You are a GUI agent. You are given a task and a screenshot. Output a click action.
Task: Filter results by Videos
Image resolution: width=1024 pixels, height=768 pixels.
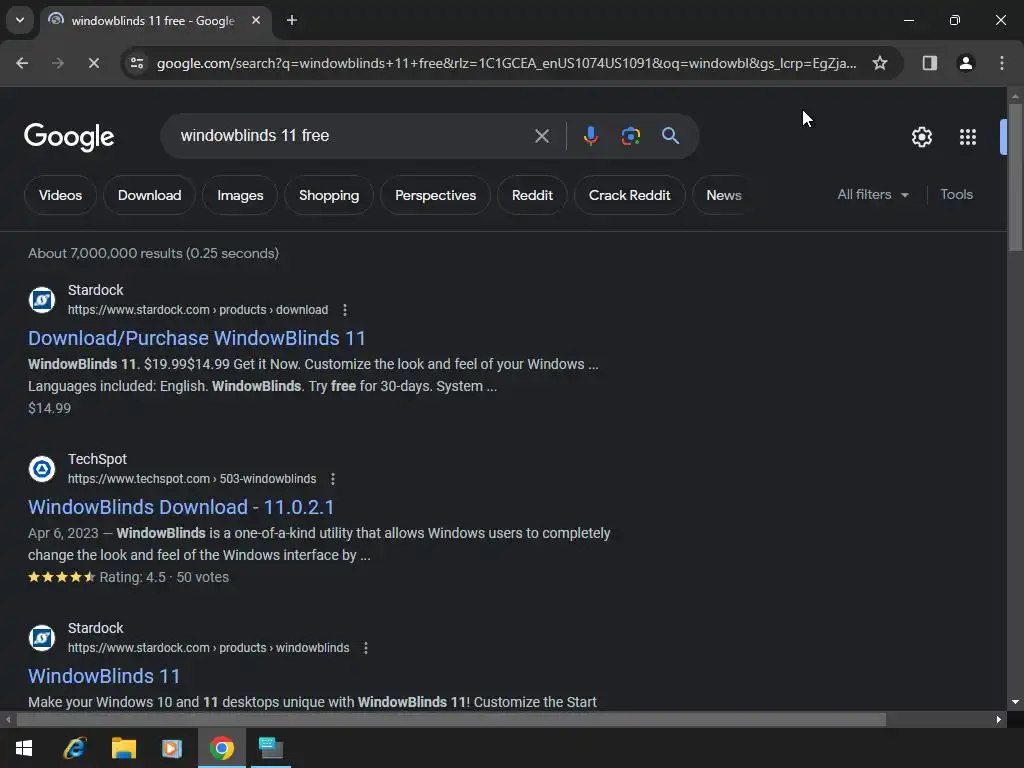[60, 195]
